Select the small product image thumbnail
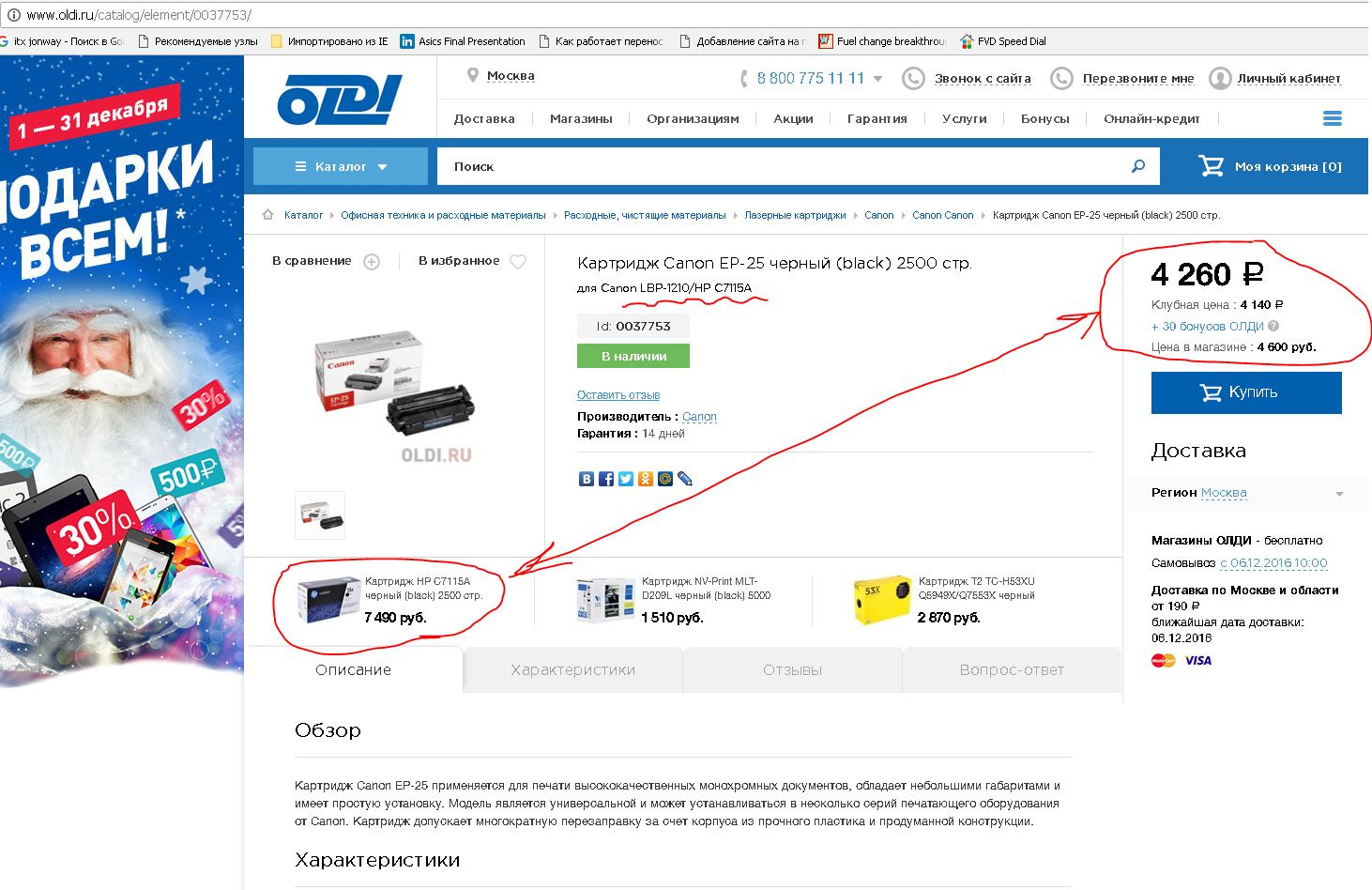The height and width of the screenshot is (890, 1372). [320, 515]
